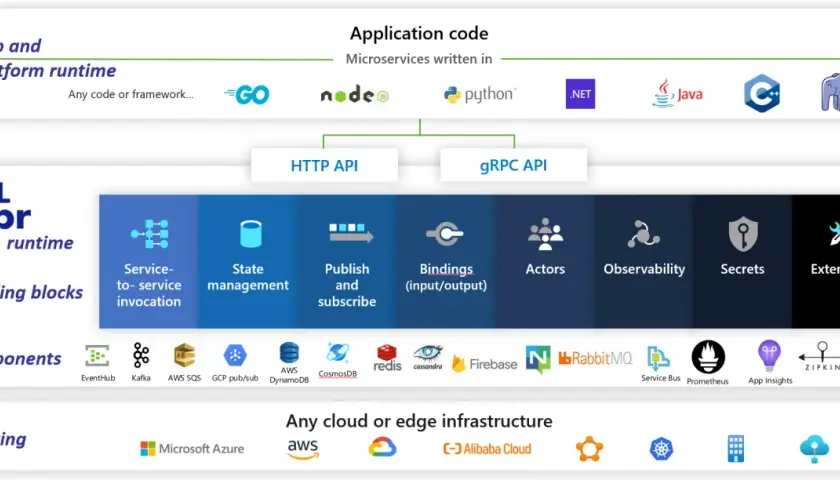The height and width of the screenshot is (480, 840).
Task: Select the purple .NET logo
Action: [580, 94]
